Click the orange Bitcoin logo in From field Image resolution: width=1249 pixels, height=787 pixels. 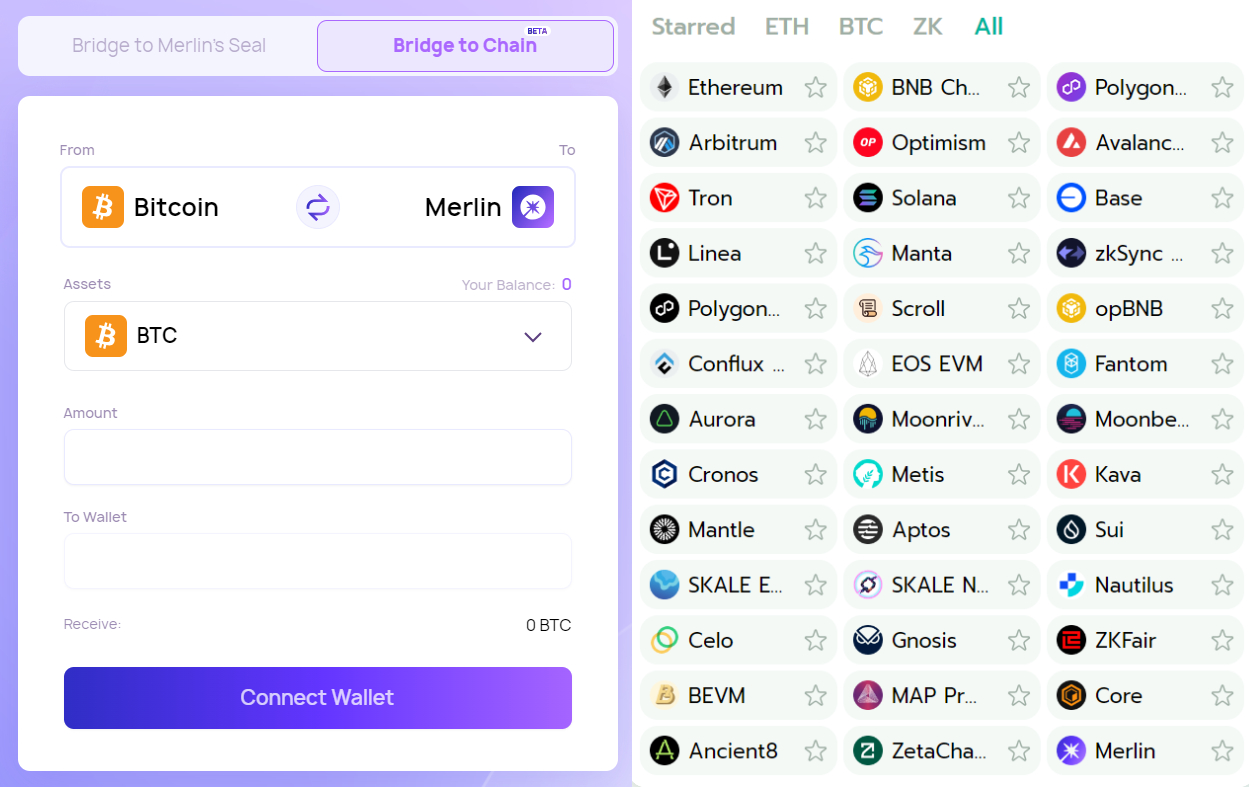pos(103,207)
